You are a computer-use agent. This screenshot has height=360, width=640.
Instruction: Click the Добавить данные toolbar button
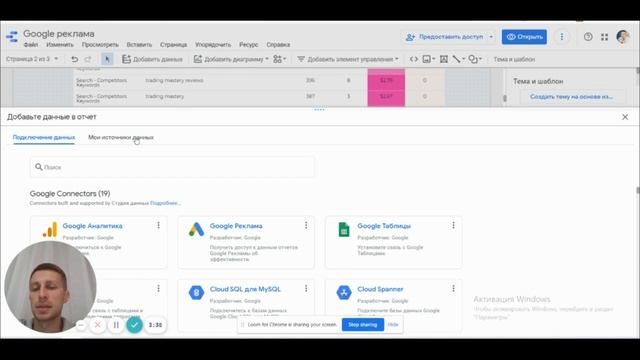[x=152, y=59]
